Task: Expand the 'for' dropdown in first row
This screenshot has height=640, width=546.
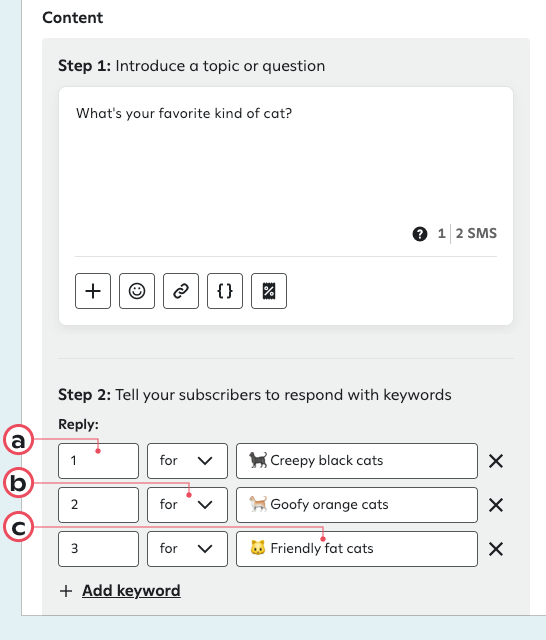Action: [x=187, y=461]
